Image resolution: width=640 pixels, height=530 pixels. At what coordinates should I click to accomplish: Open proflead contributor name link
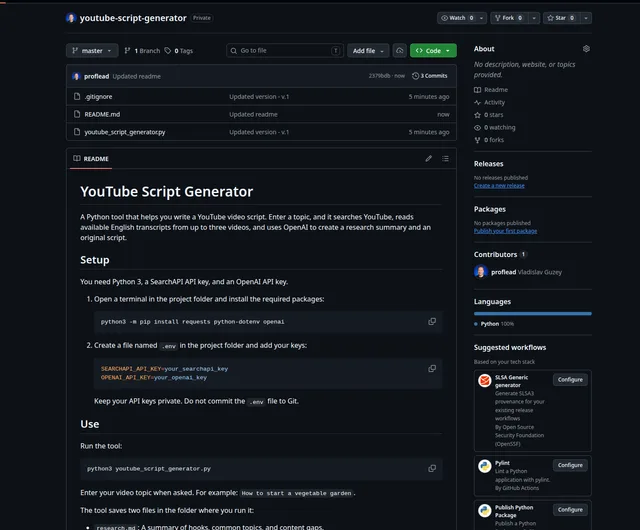[x=504, y=272]
